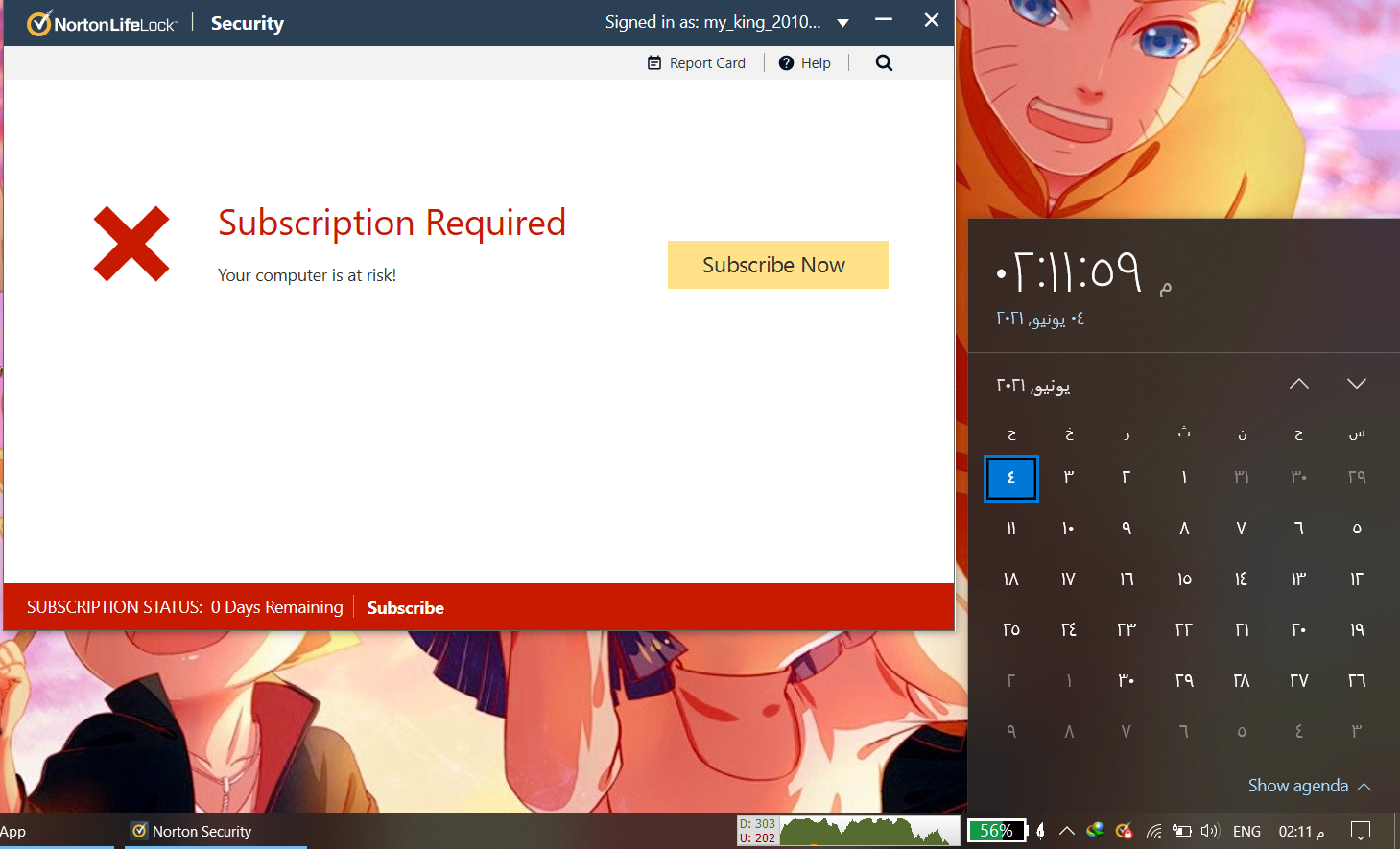Click the large clock time in the flyout

1071,272
